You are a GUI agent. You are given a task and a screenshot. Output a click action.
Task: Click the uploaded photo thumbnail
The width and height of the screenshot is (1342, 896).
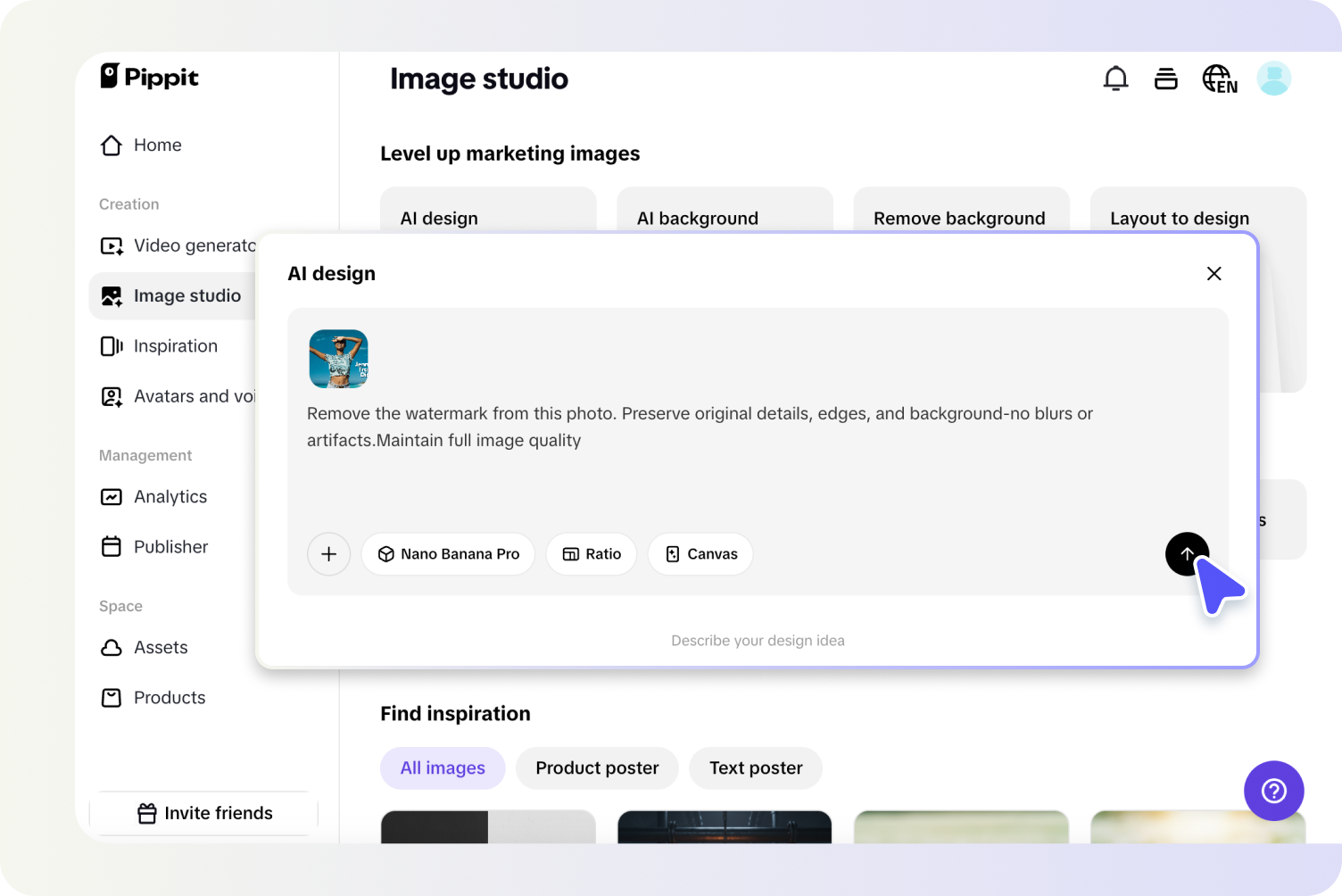tap(338, 359)
